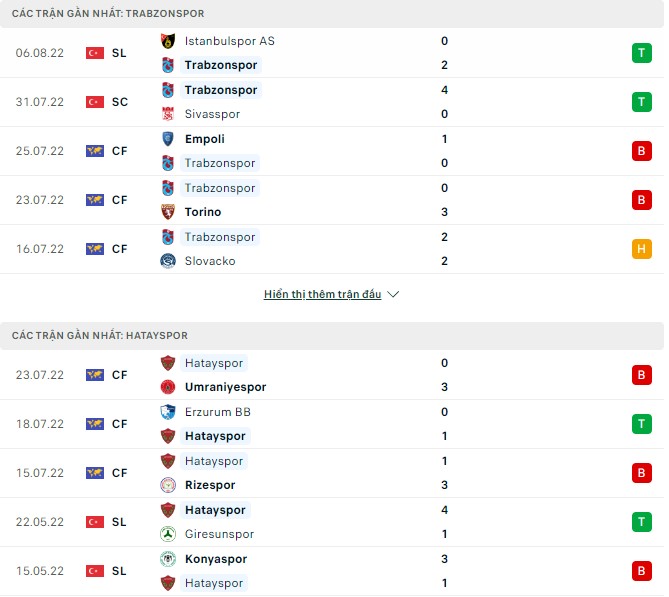Click the Empoli club crest
Image resolution: width=669 pixels, height=597 pixels.
point(167,139)
